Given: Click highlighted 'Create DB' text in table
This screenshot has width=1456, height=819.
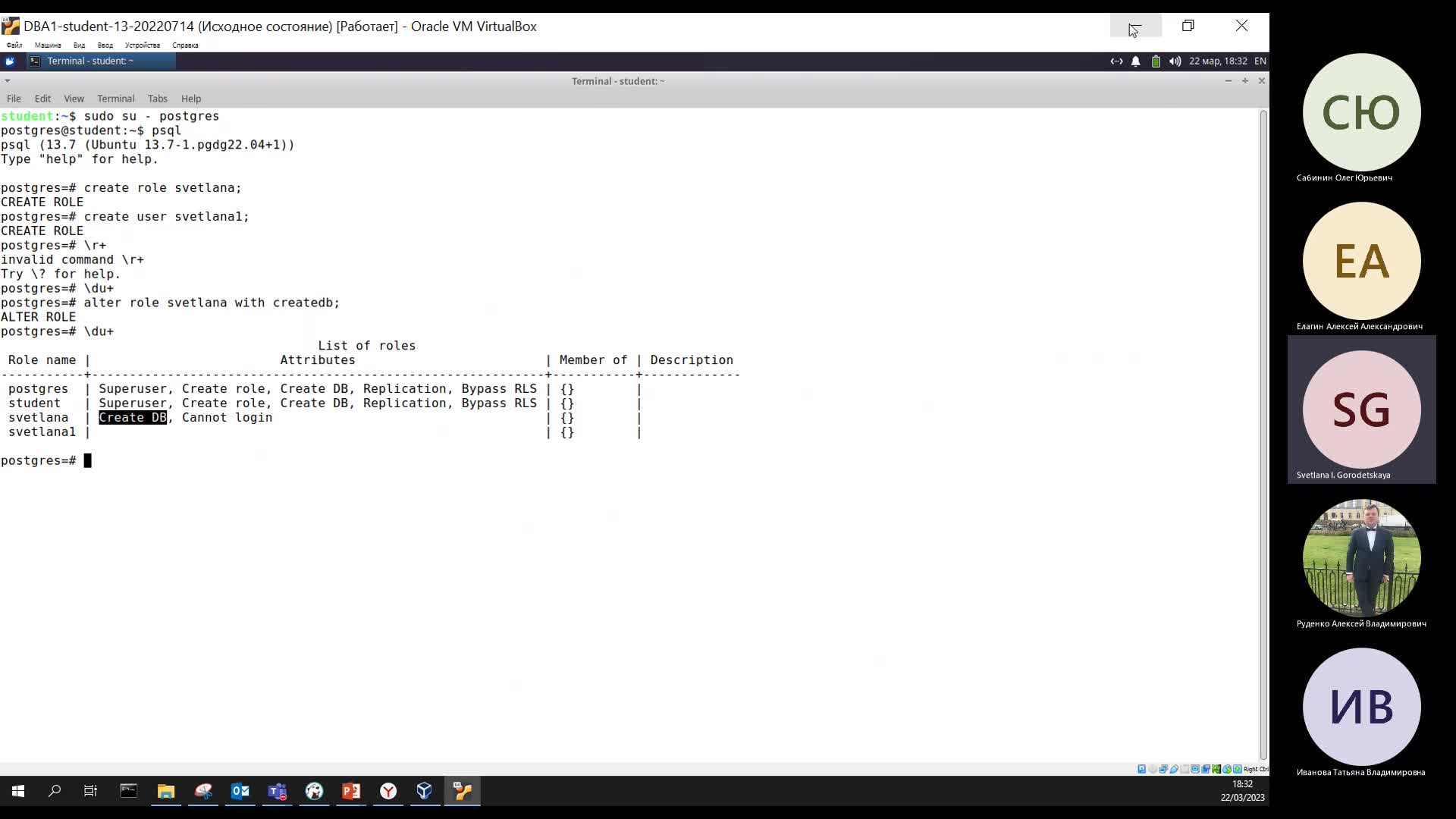Looking at the screenshot, I should point(133,418).
